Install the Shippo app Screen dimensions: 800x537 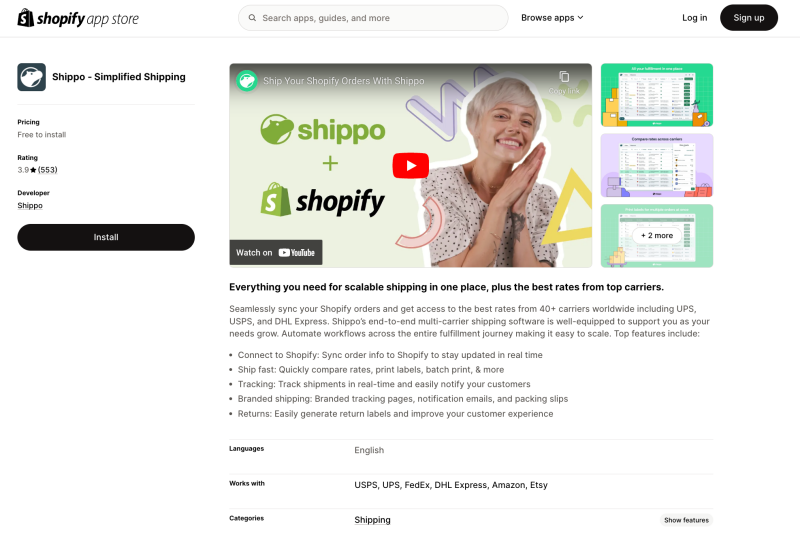click(x=106, y=237)
